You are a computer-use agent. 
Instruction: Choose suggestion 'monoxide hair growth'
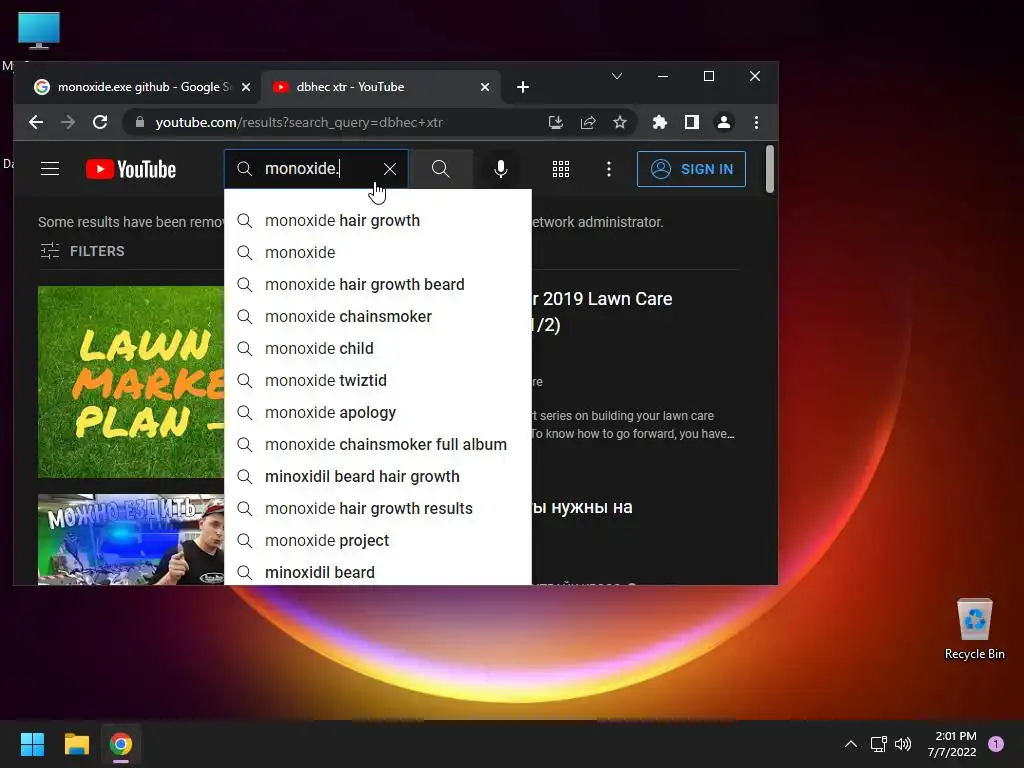coord(377,221)
